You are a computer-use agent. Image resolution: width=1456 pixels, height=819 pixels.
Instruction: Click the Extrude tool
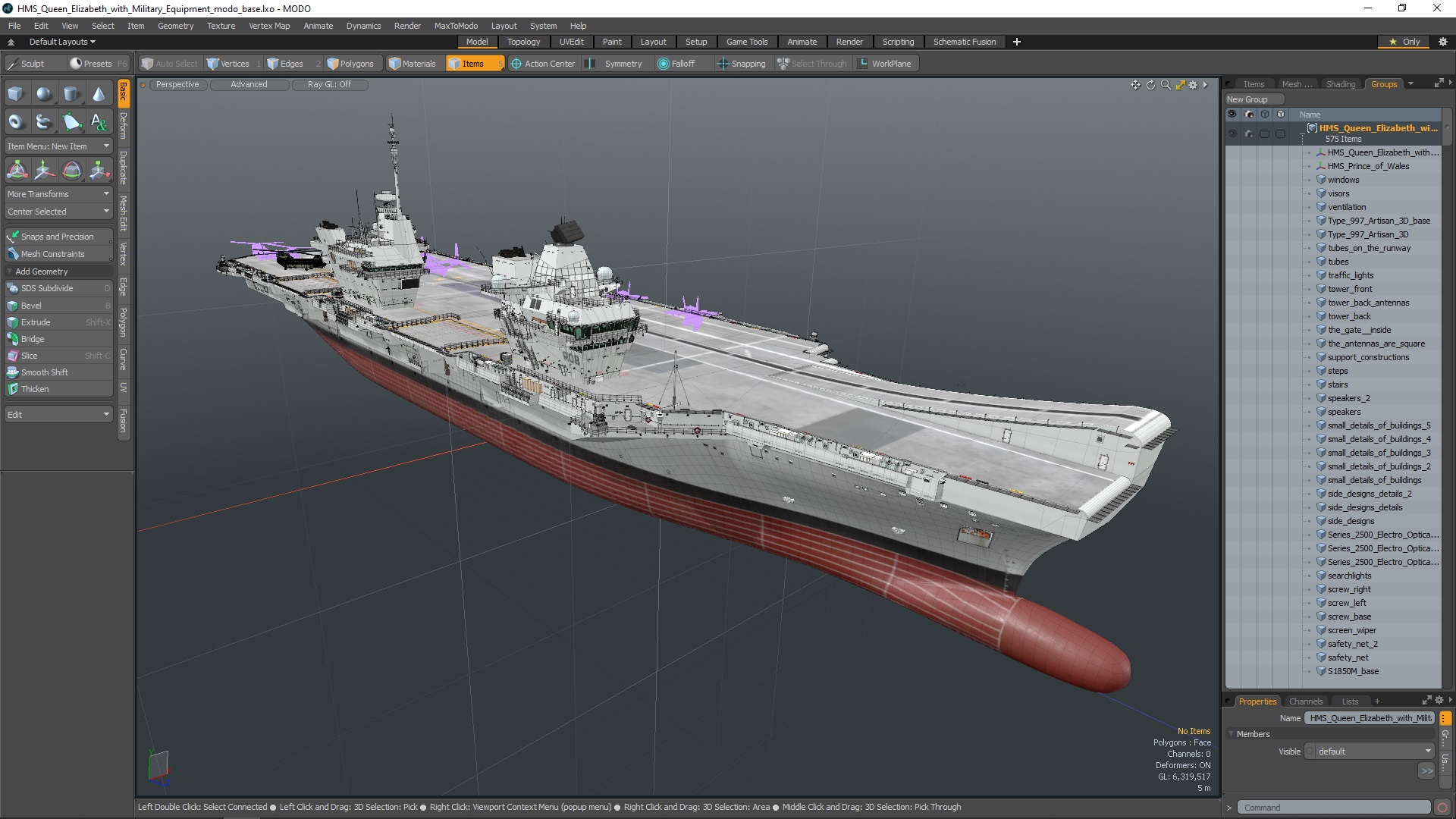click(58, 322)
